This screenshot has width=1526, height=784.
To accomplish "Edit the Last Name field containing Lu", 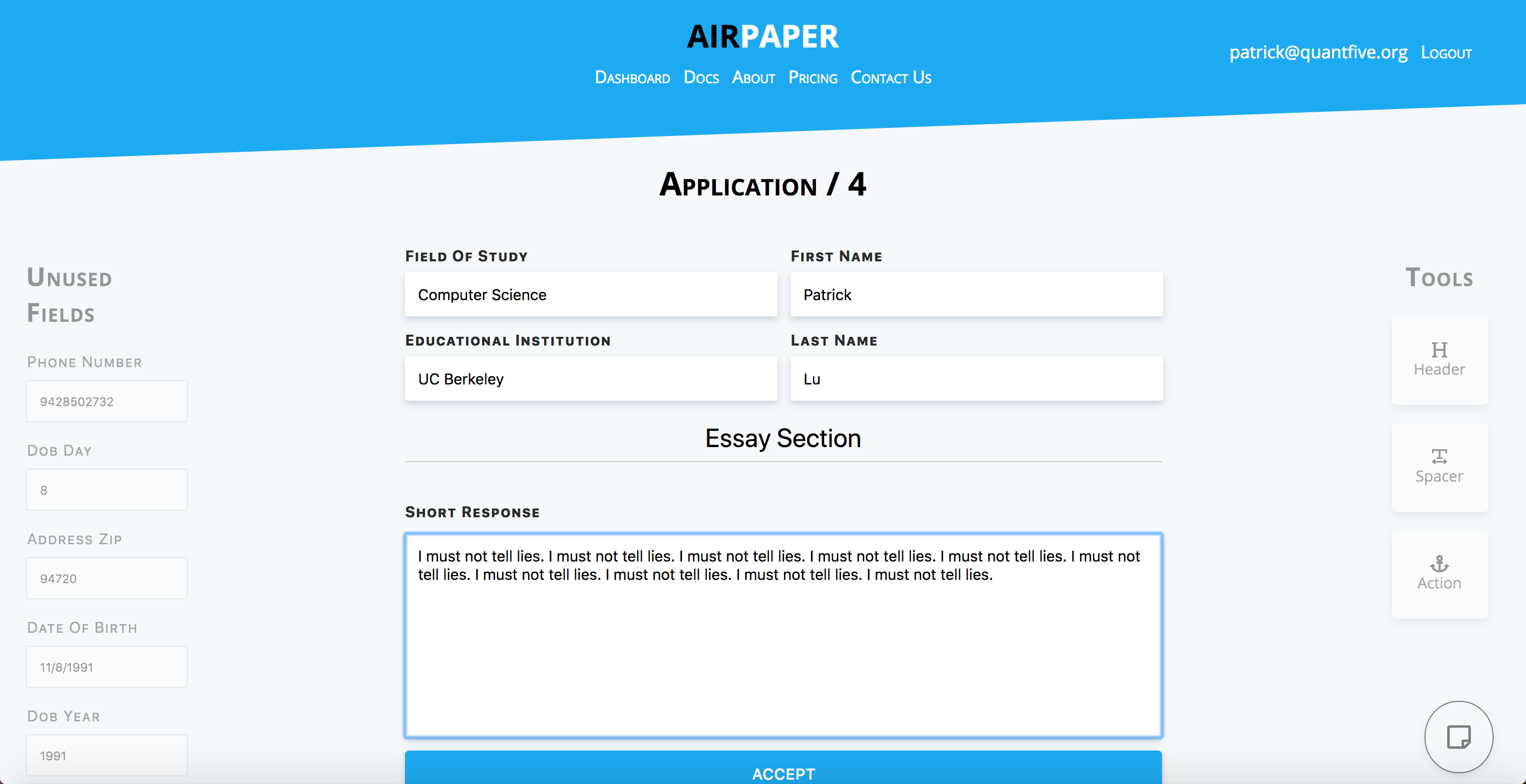I will [976, 379].
